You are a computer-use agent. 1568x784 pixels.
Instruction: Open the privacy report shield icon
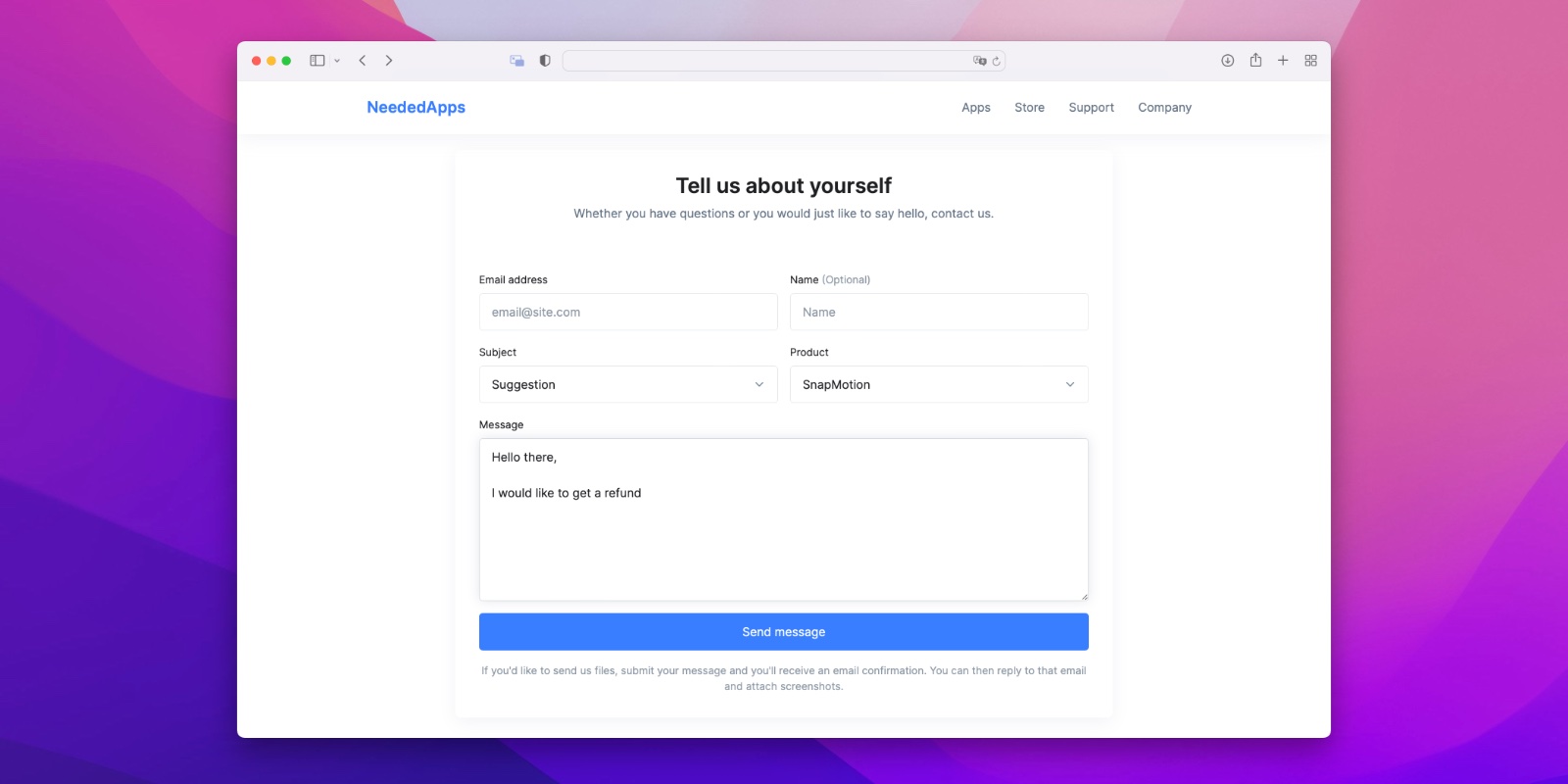click(545, 61)
